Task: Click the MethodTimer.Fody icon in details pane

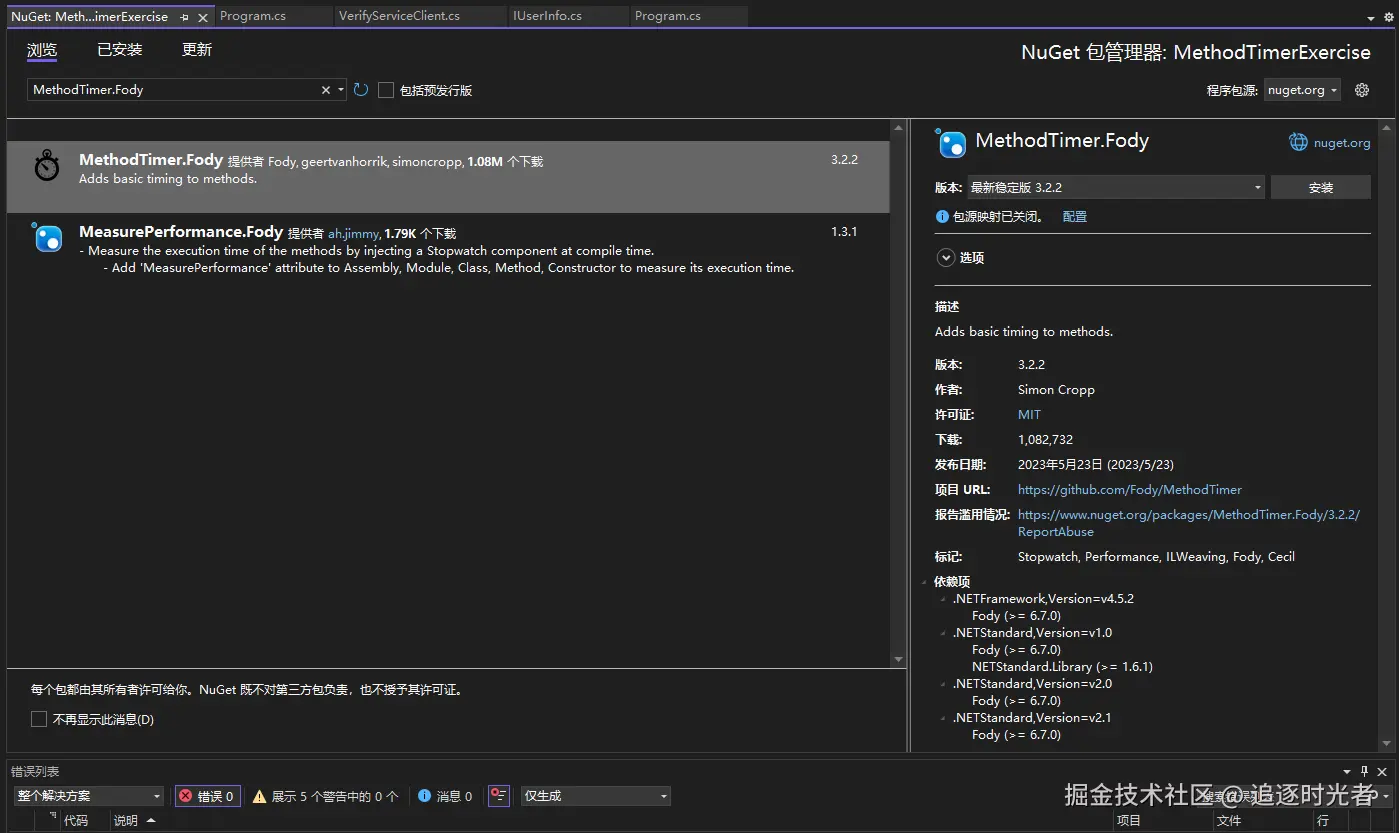Action: pos(951,143)
